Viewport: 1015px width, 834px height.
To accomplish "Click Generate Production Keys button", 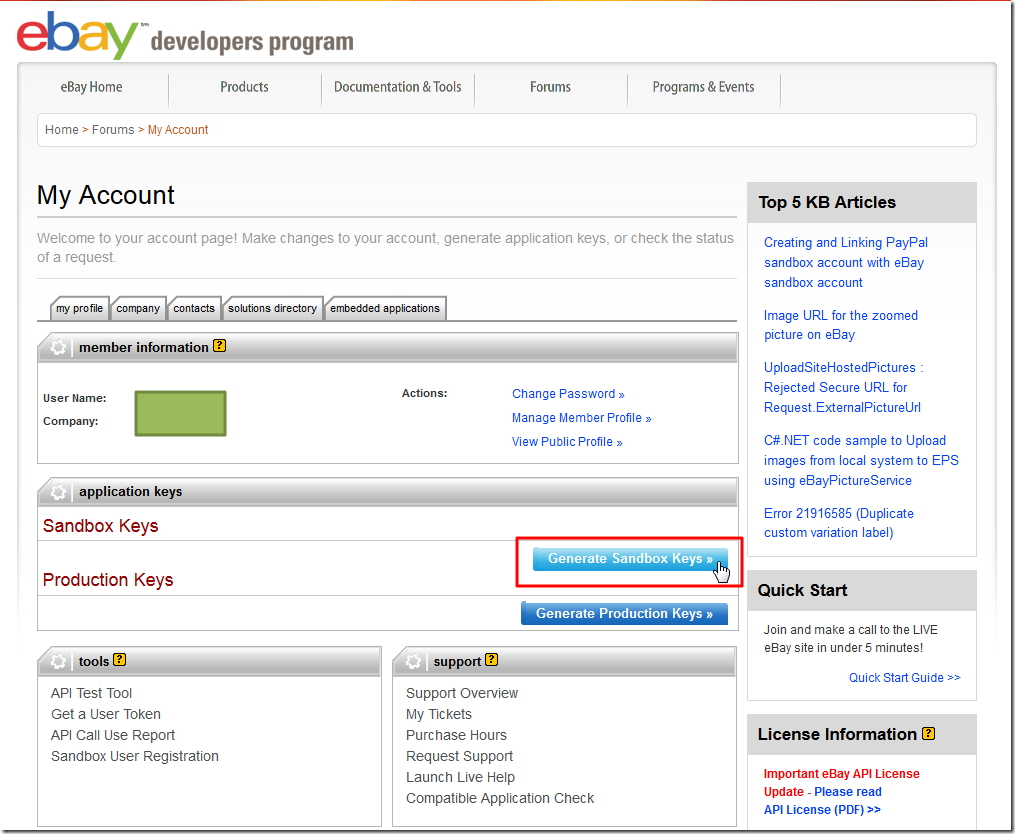I will click(x=624, y=613).
